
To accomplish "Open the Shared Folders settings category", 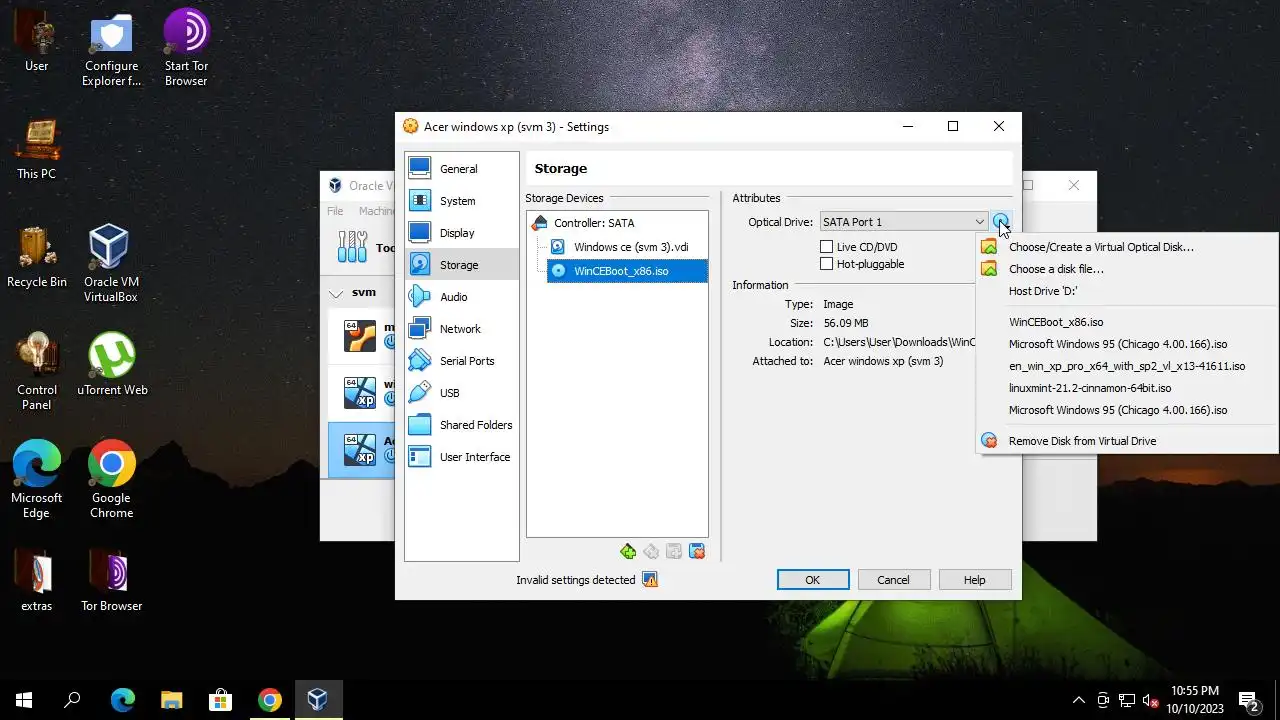I will [x=461, y=425].
